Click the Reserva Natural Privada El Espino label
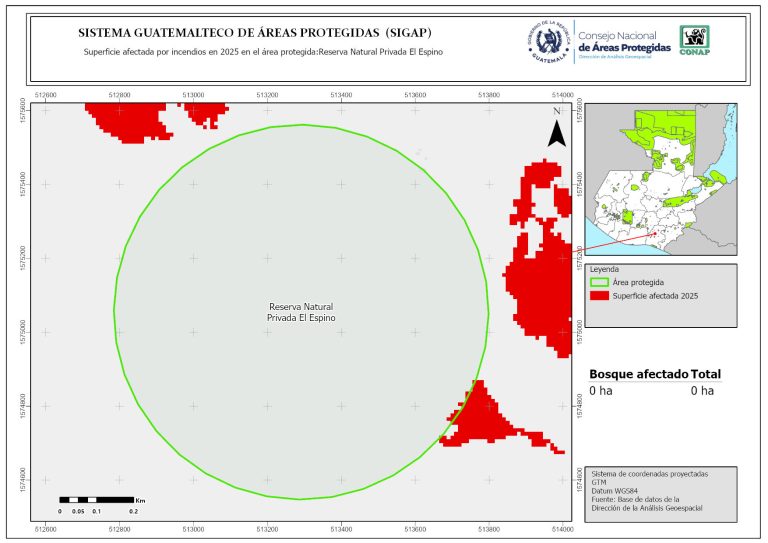 point(301,311)
